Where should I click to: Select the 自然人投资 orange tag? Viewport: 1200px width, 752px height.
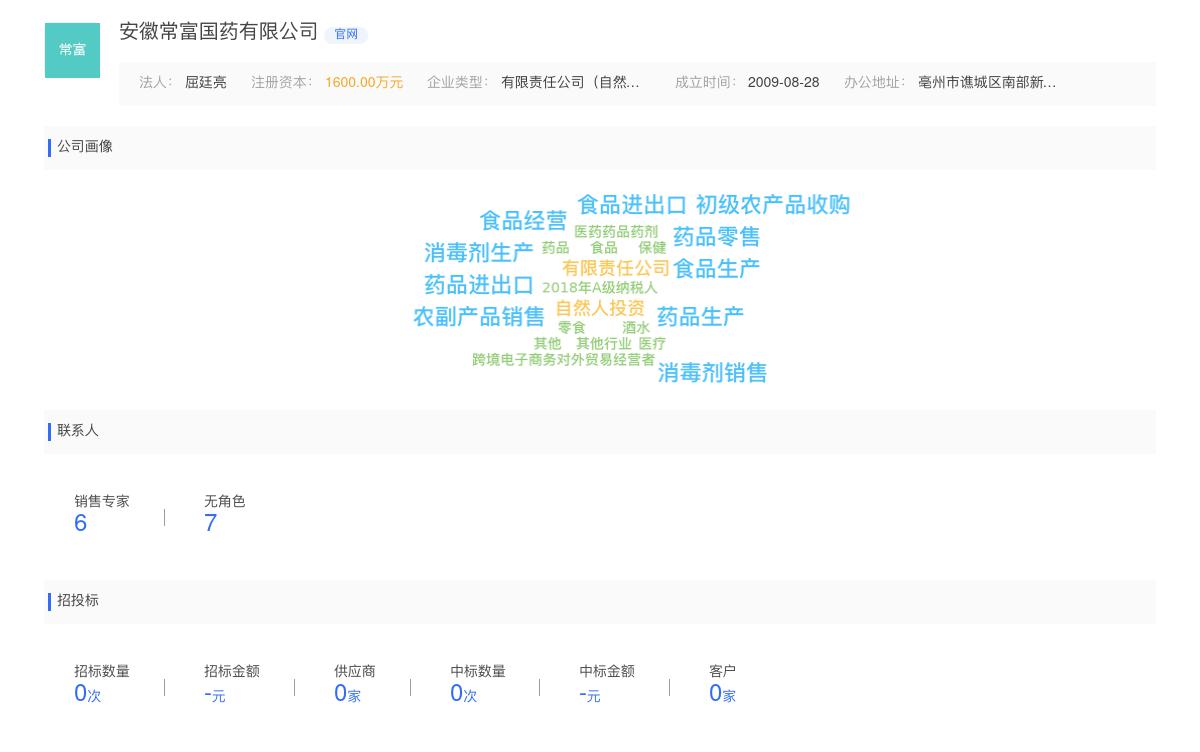pos(600,308)
